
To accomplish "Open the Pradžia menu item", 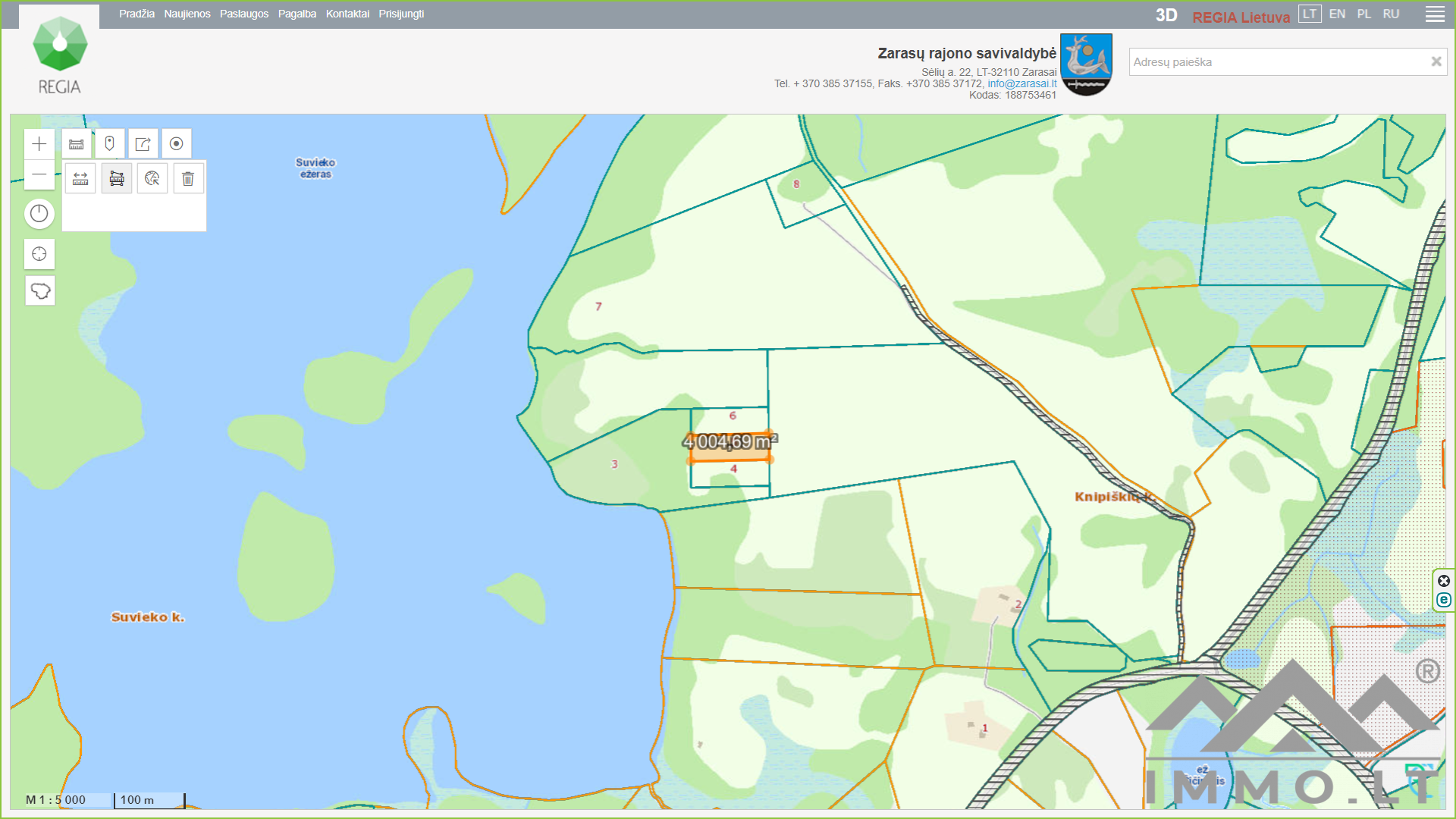I will [x=136, y=14].
